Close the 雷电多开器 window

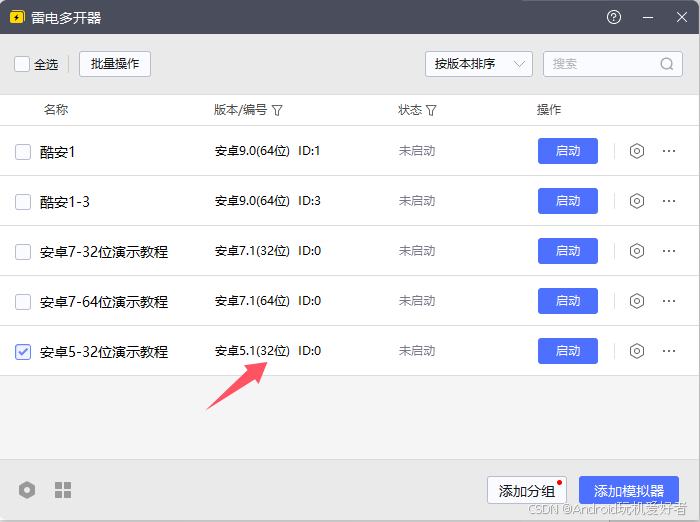point(682,17)
